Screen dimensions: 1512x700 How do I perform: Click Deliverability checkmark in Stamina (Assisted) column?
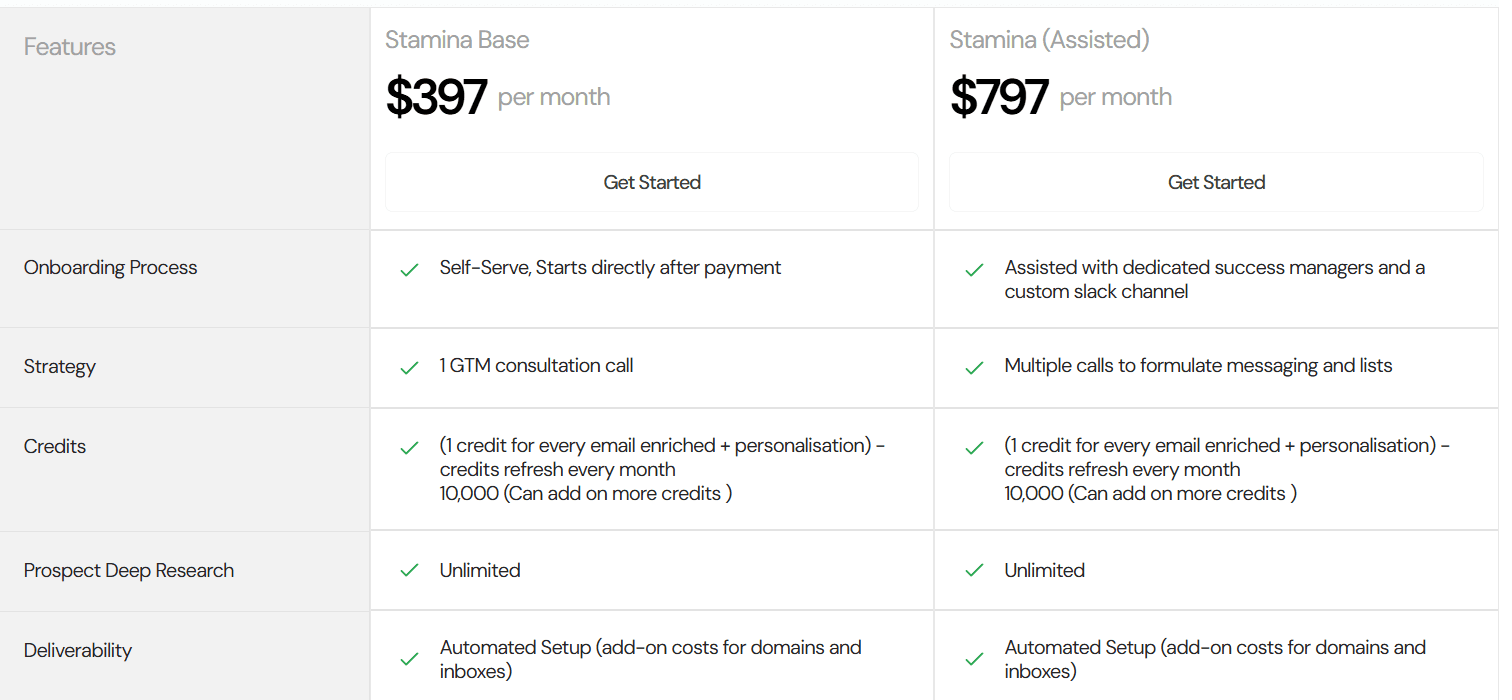coord(974,659)
